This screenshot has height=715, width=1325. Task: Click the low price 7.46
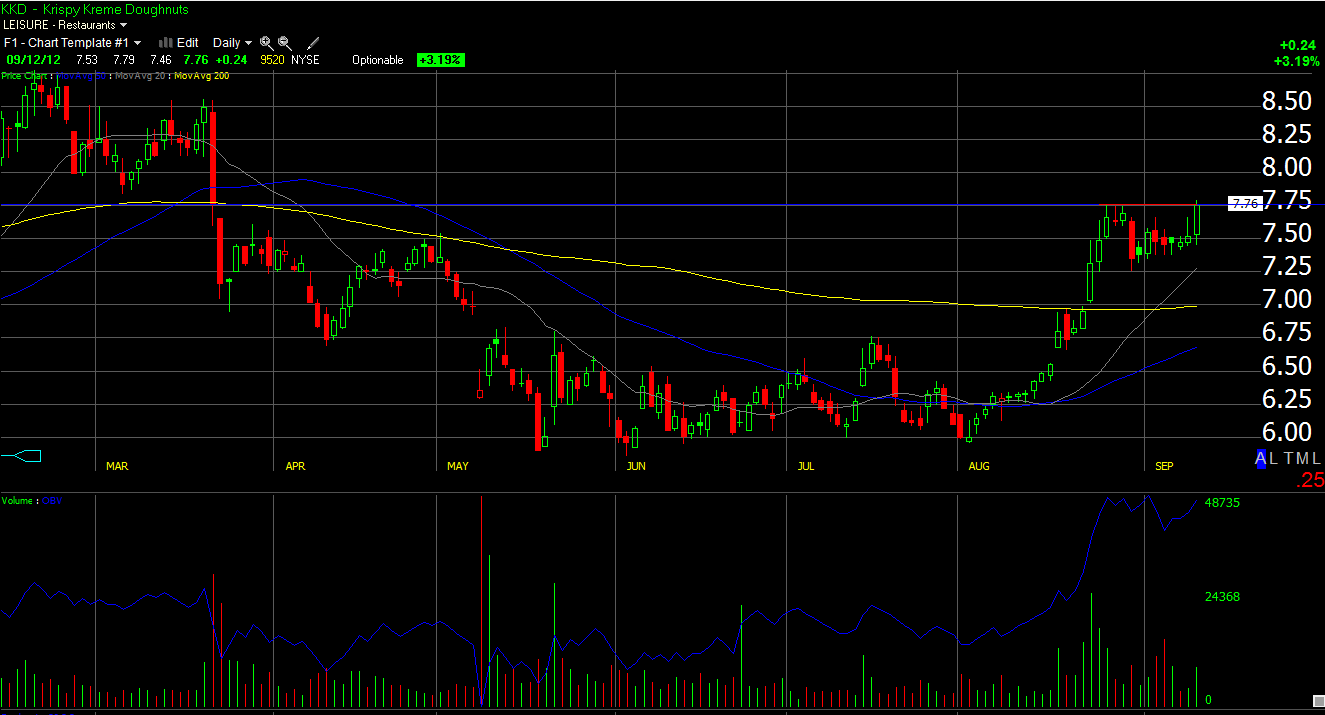point(160,60)
